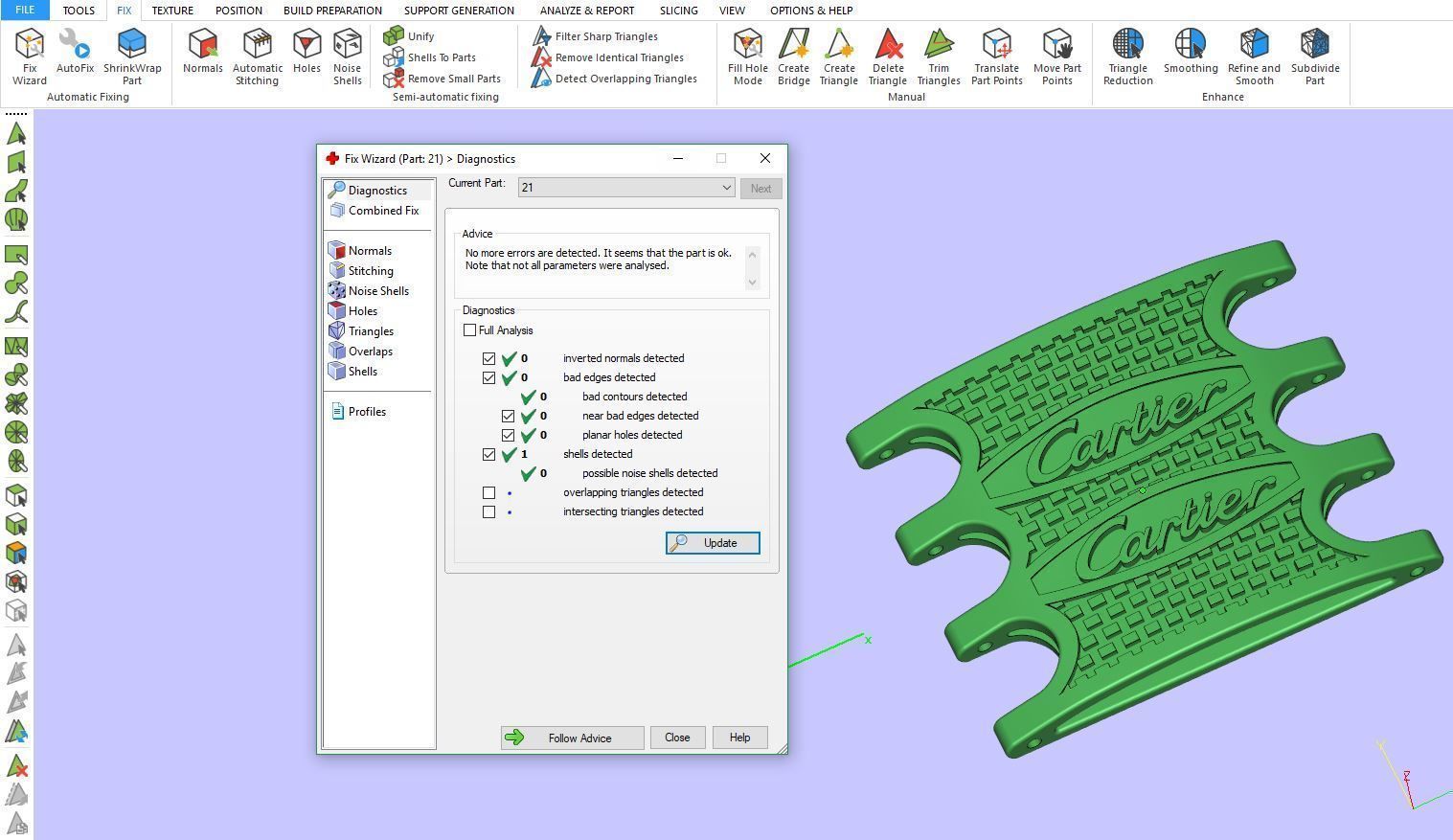Viewport: 1453px width, 840px height.
Task: Click the Delete Triangle tool
Action: [888, 57]
